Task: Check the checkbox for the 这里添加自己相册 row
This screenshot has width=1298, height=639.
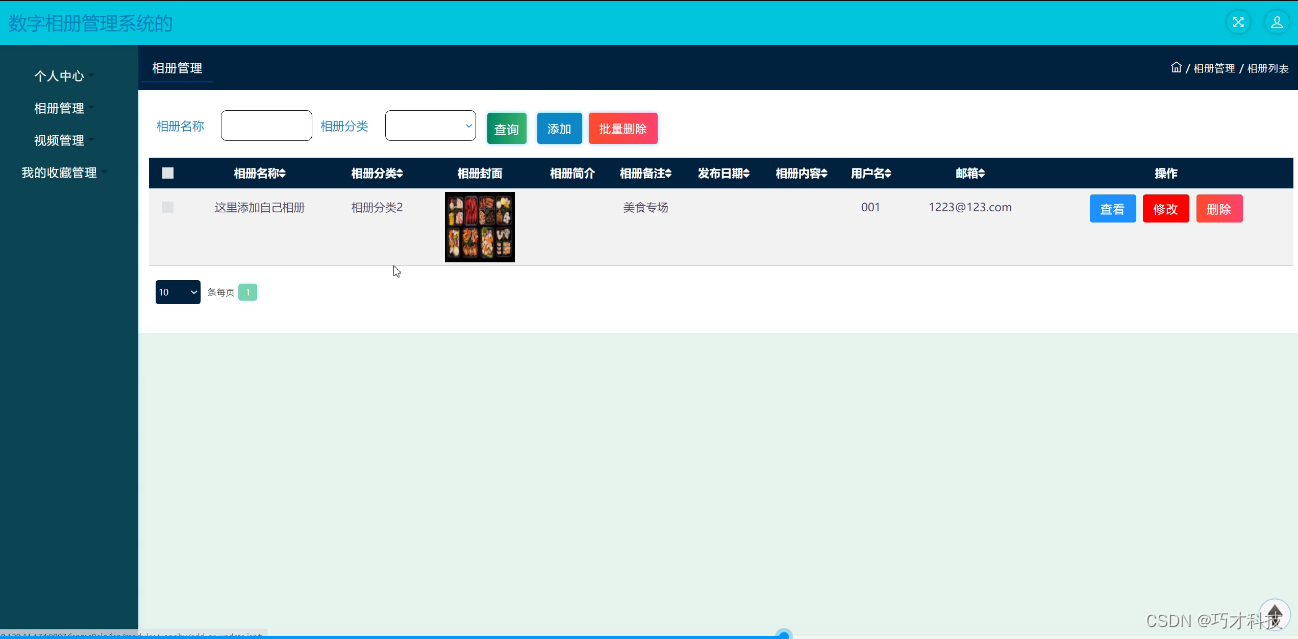Action: (x=167, y=207)
